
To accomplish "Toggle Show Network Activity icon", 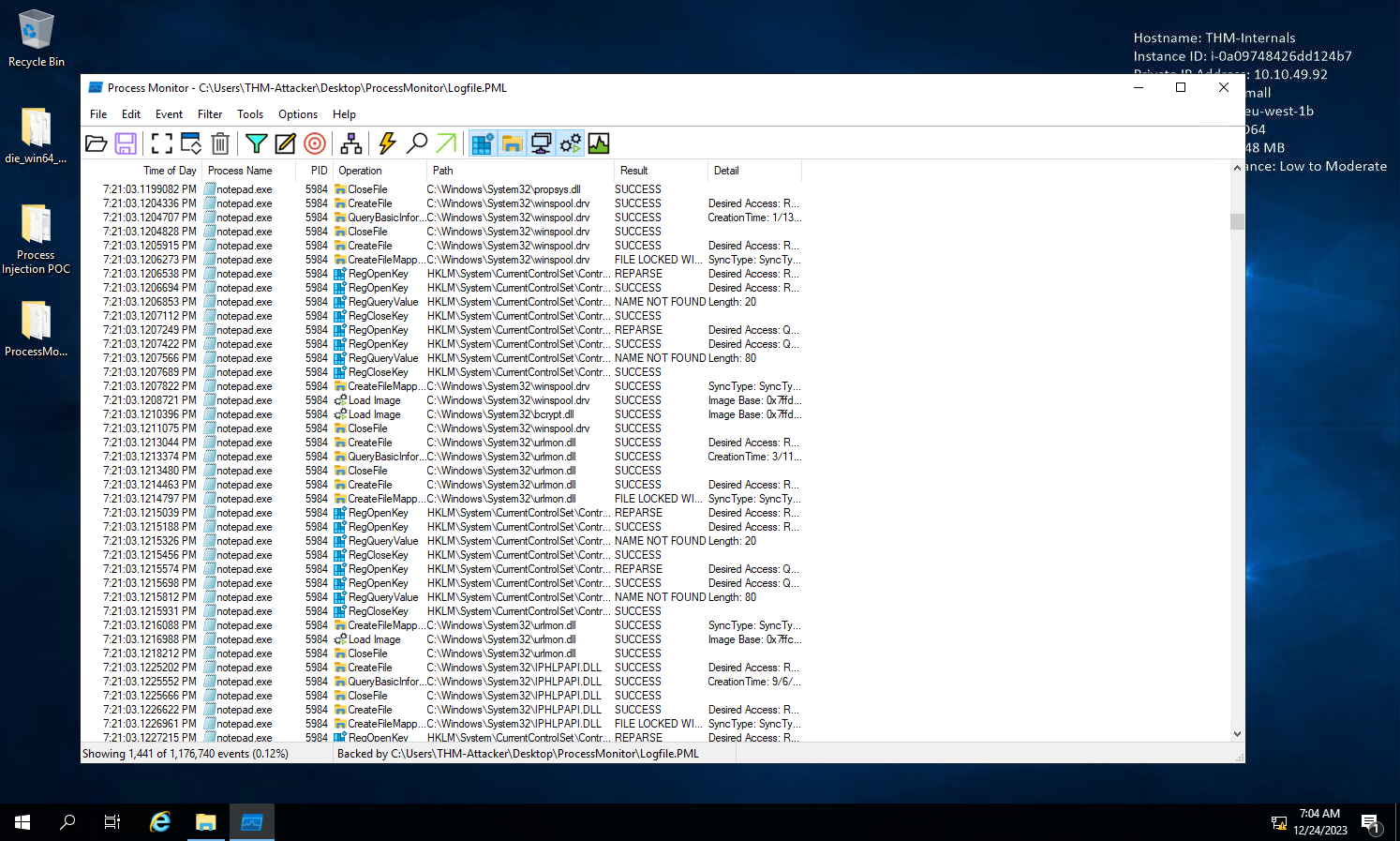I will (x=541, y=143).
